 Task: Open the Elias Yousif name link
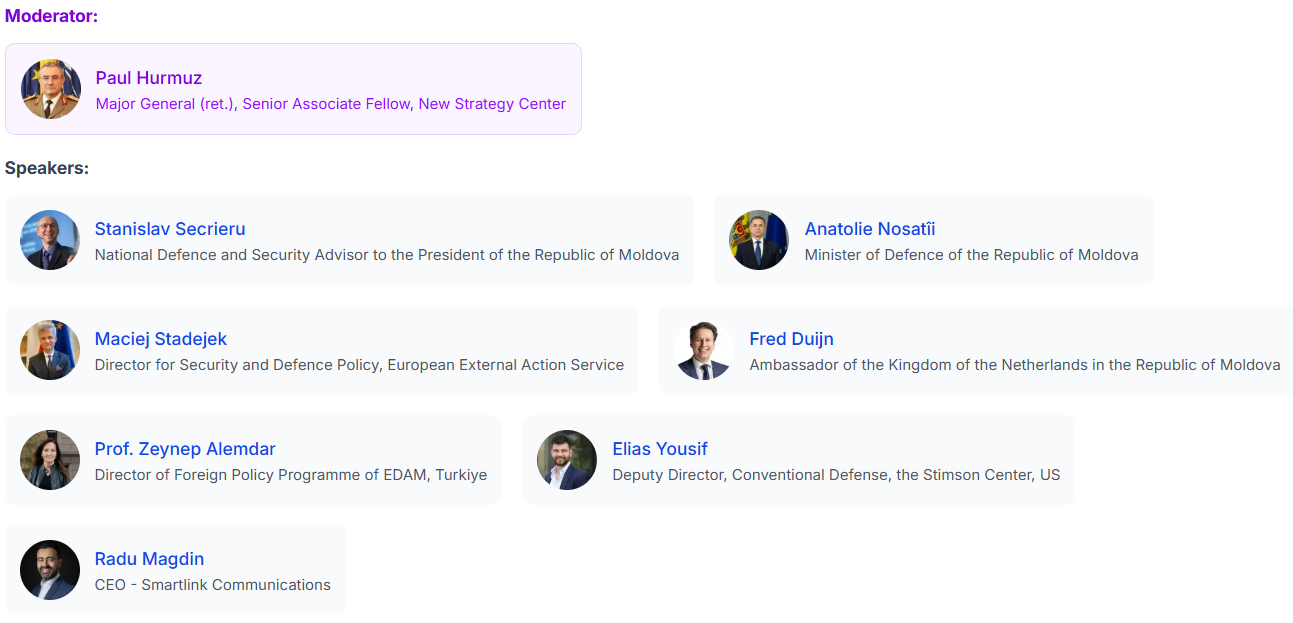[x=660, y=449]
